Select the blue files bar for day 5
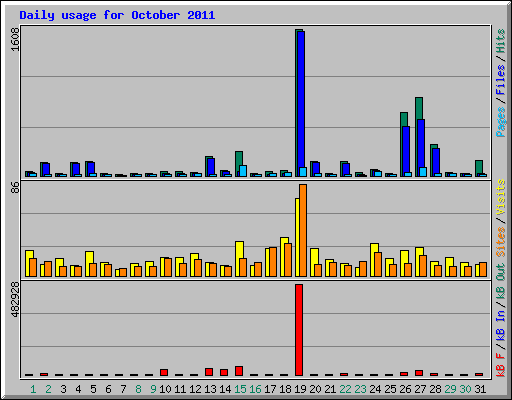This screenshot has height=400, width=512. 91,168
